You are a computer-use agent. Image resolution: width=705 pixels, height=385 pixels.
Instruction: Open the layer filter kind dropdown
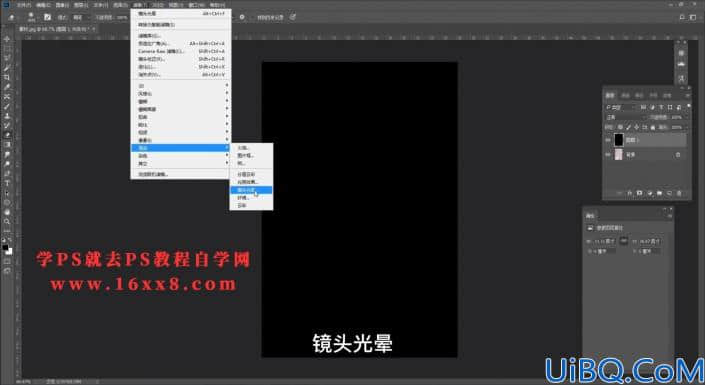(620, 107)
